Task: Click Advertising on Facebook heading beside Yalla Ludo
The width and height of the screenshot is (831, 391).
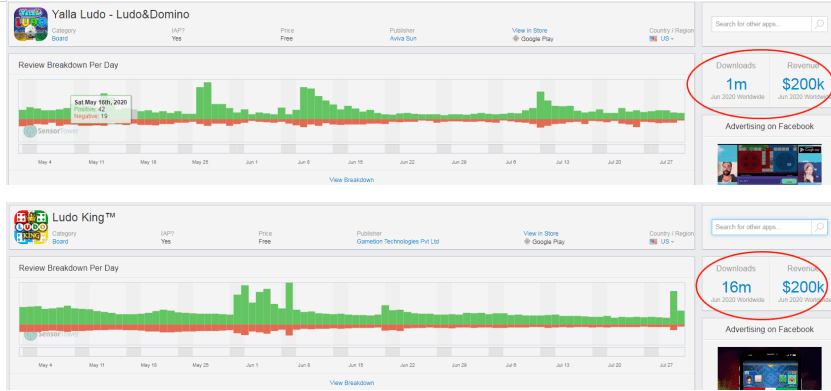Action: [769, 126]
